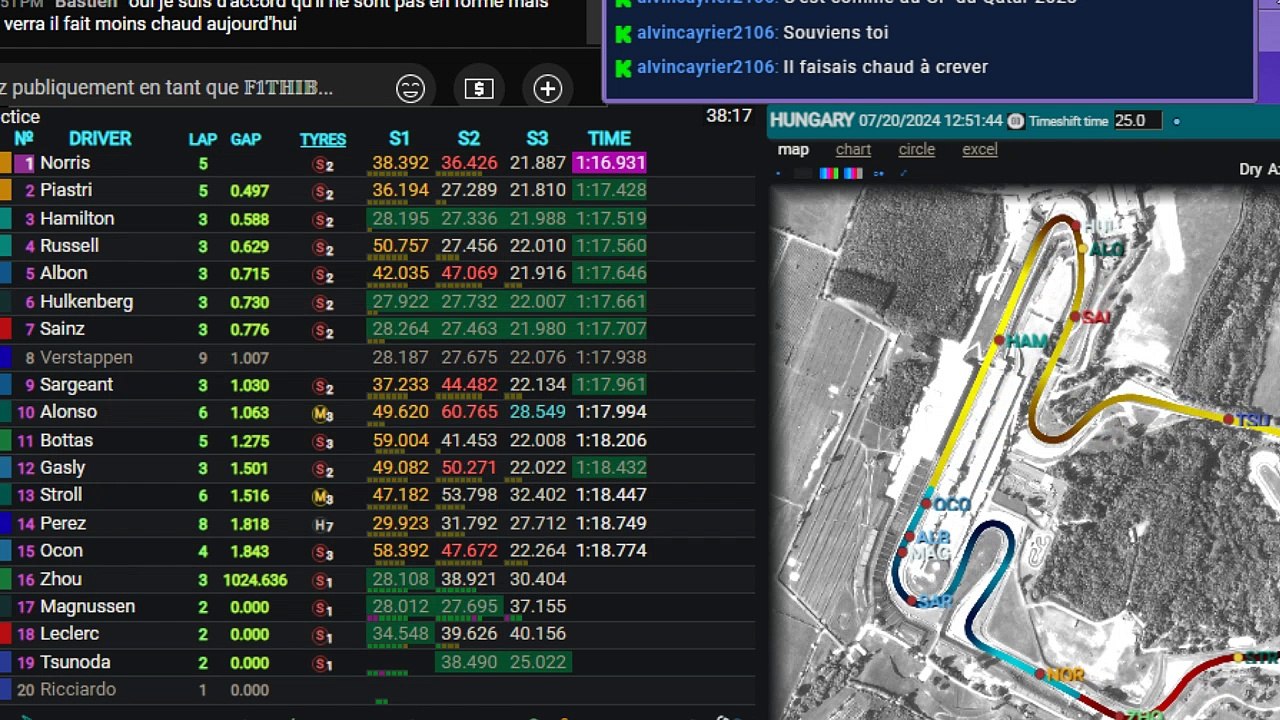This screenshot has width=1280, height=720.
Task: Click the GAP column header
Action: 246,139
